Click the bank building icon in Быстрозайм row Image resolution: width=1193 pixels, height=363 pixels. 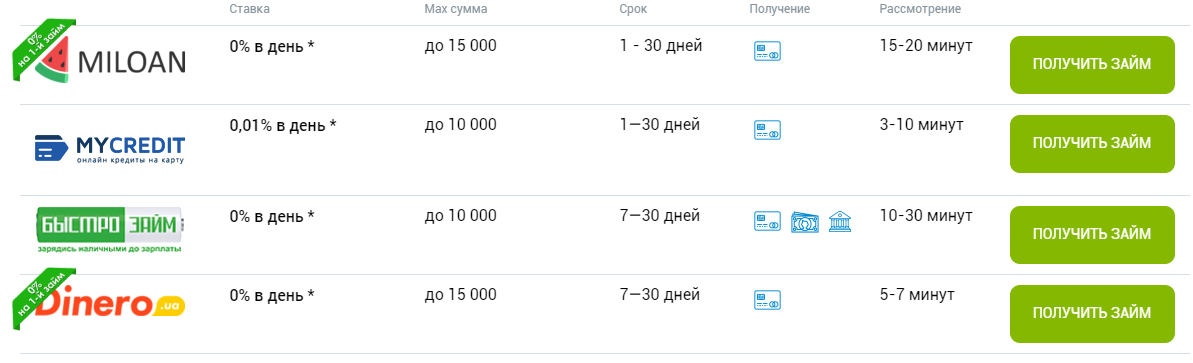(840, 221)
